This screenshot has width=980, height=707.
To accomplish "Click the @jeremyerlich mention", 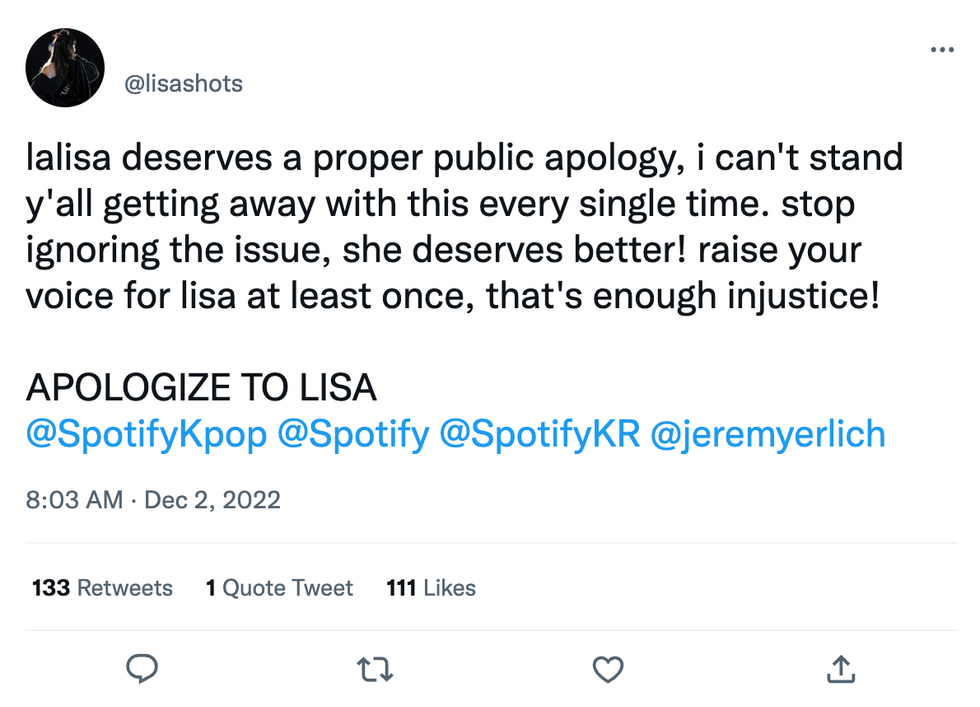I will tap(768, 435).
